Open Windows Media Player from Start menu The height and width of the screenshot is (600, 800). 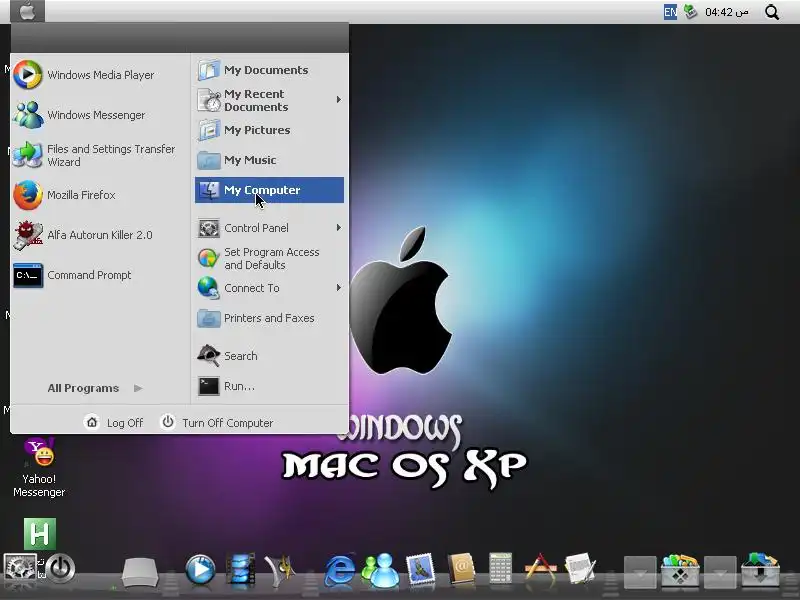click(x=84, y=75)
